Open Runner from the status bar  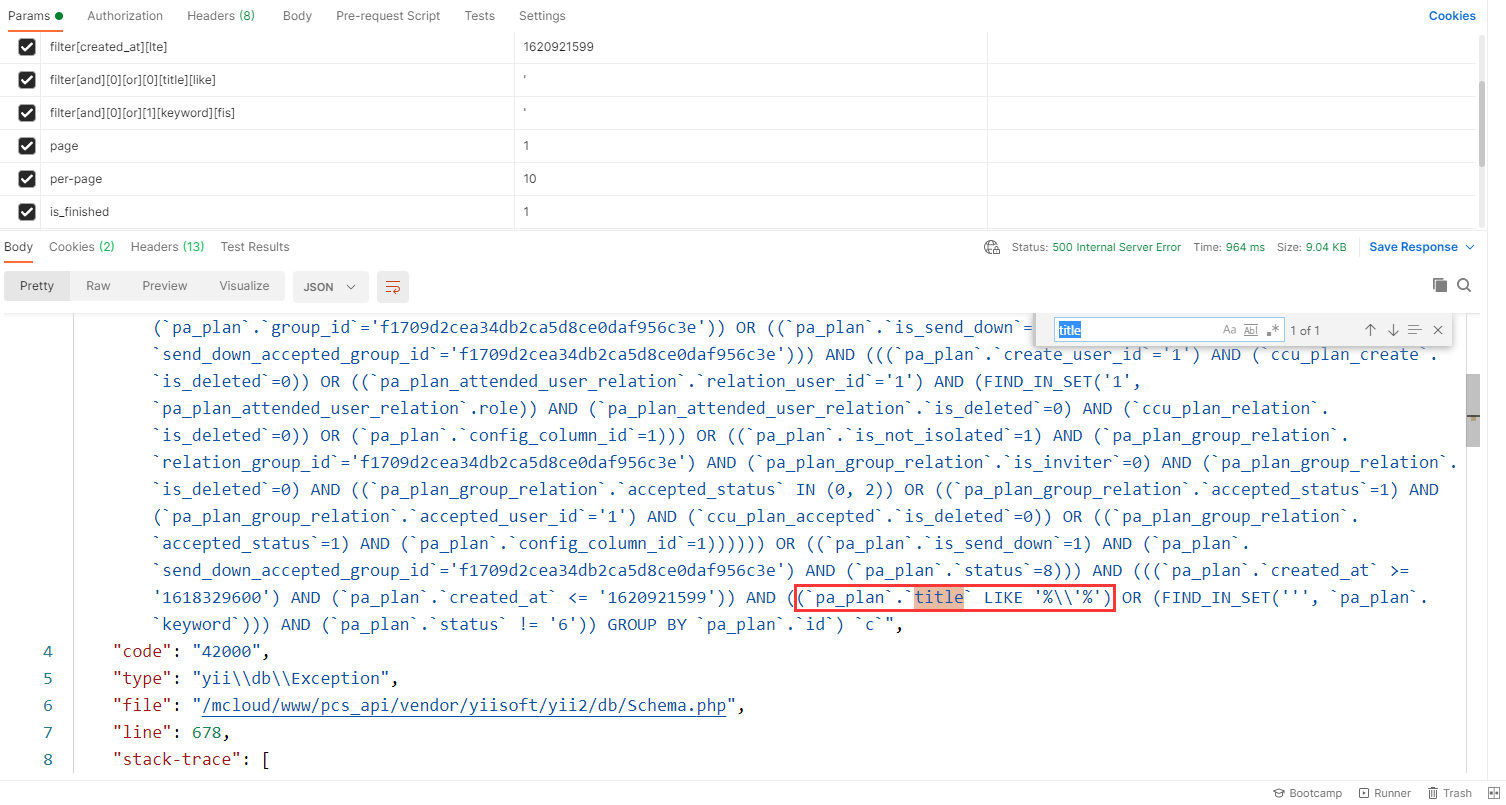[x=1384, y=793]
